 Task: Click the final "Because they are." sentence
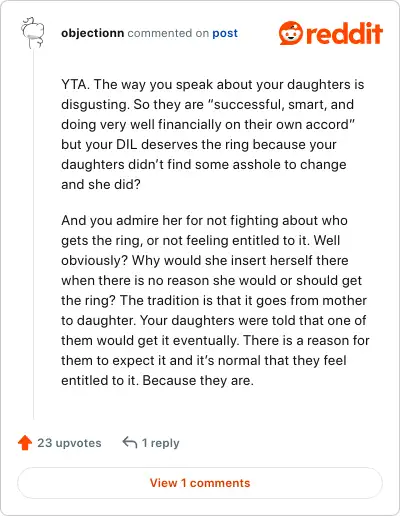click(198, 380)
